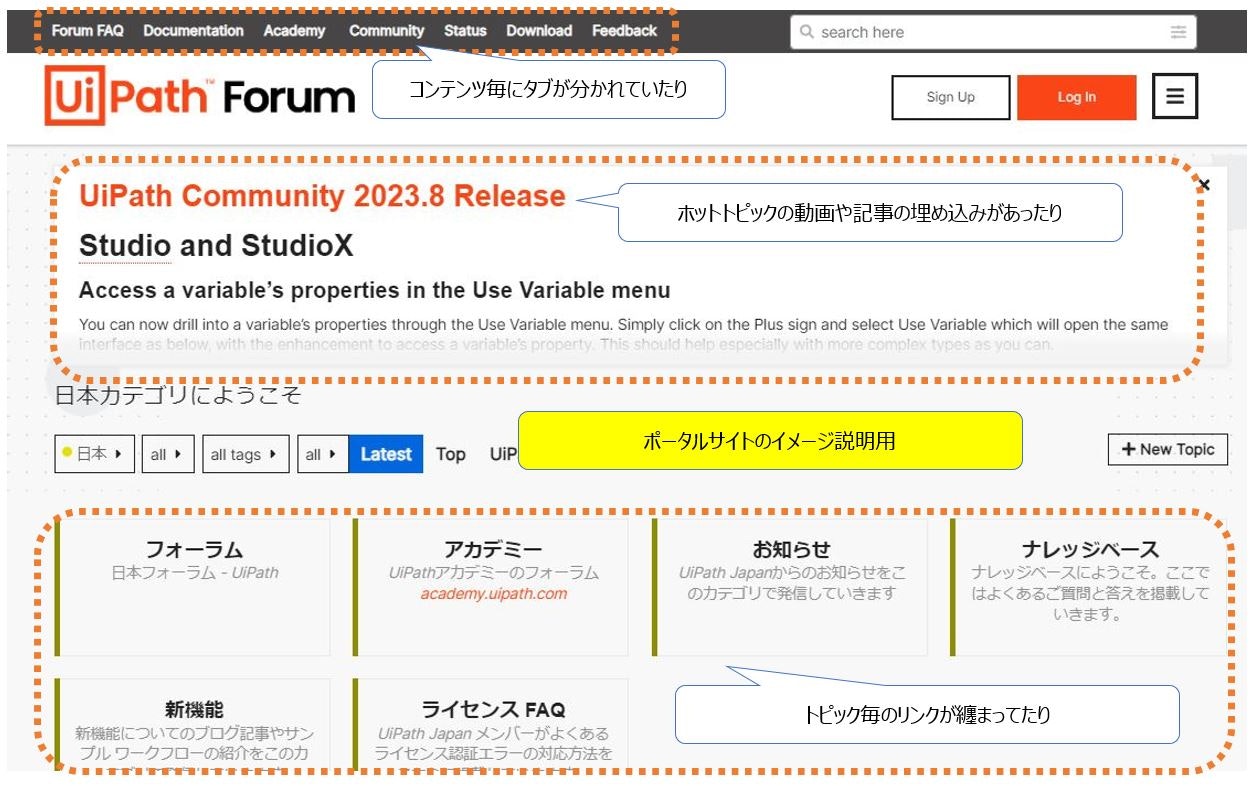Select the Latest sort toggle
The height and width of the screenshot is (786, 1255).
coord(385,454)
